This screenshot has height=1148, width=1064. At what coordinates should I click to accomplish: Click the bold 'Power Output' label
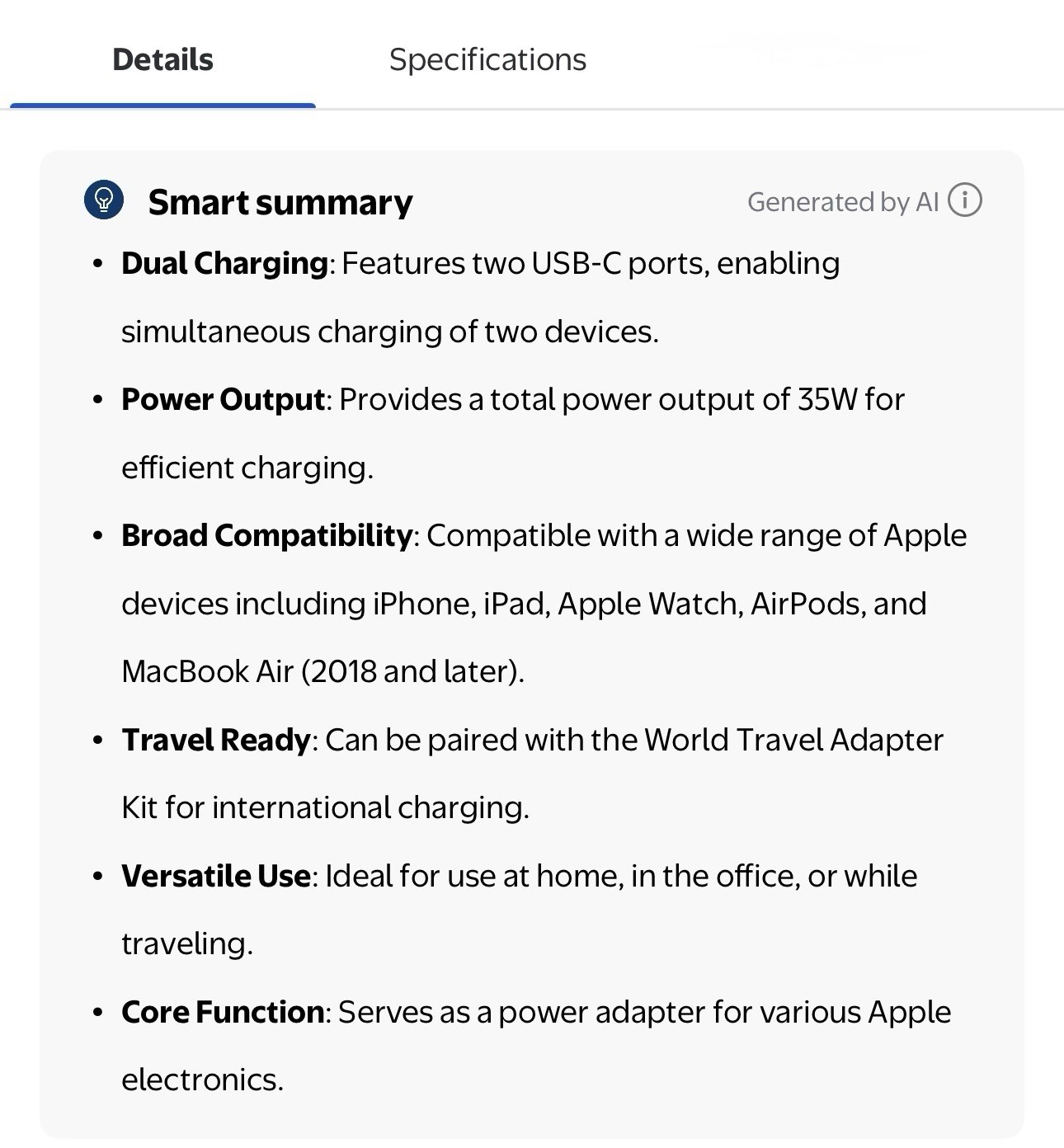click(x=223, y=400)
